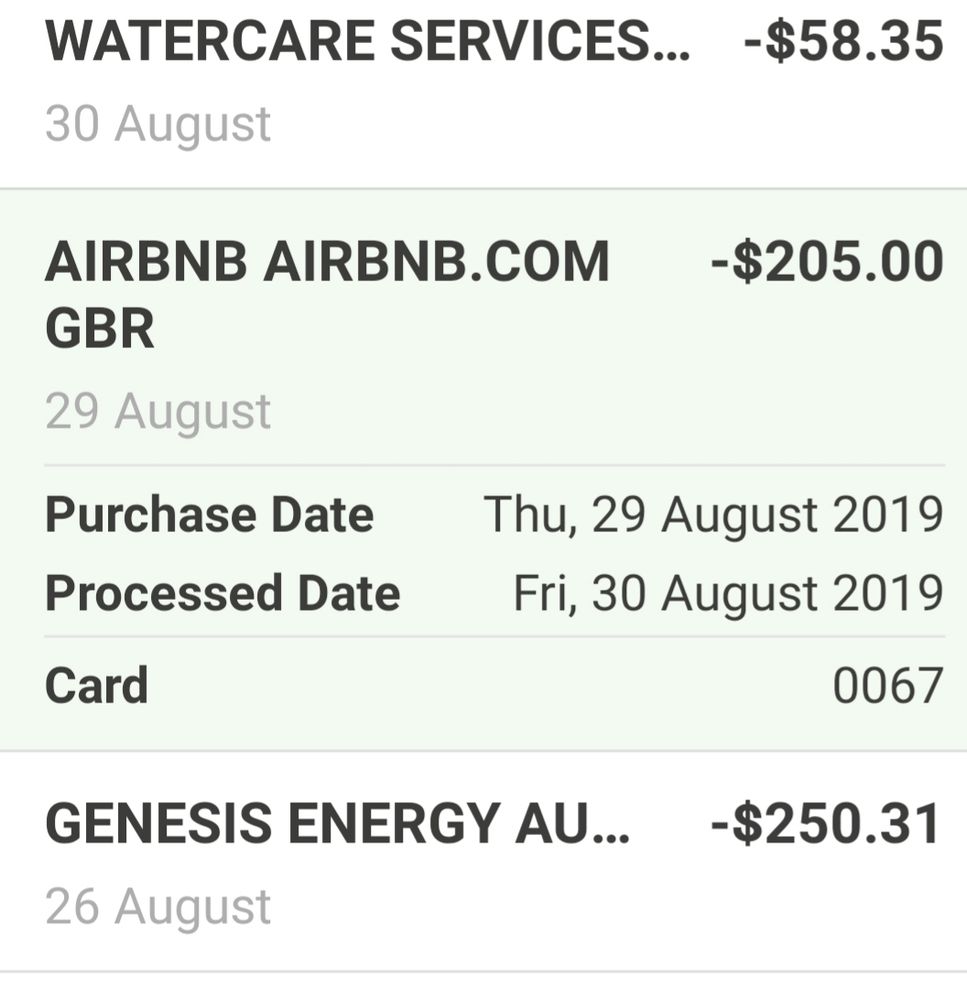Click the -$58.35 Watercare amount
967x999 pixels.
[843, 42]
